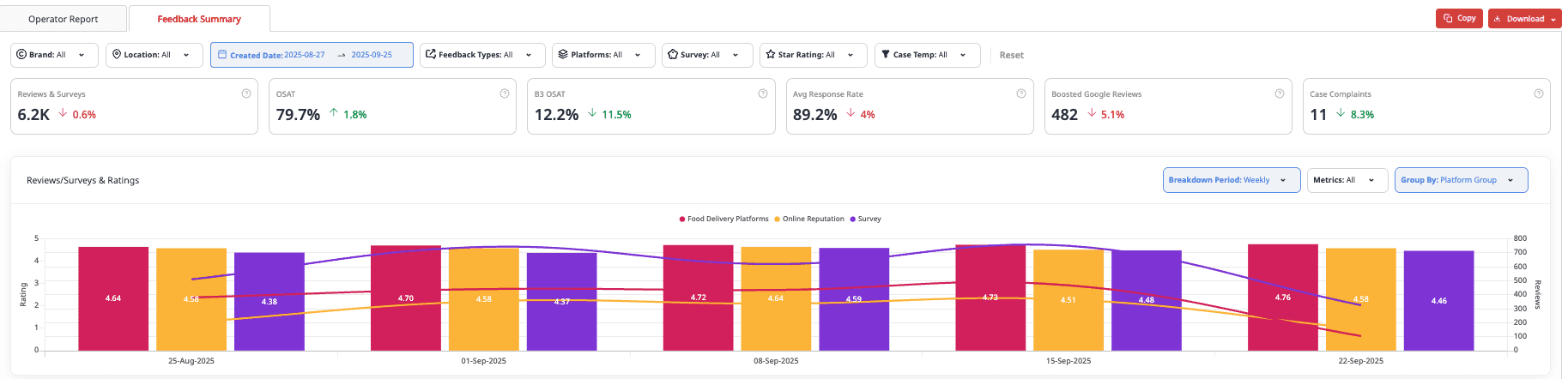Click the purple 4.38 Survey bar

tap(269, 302)
